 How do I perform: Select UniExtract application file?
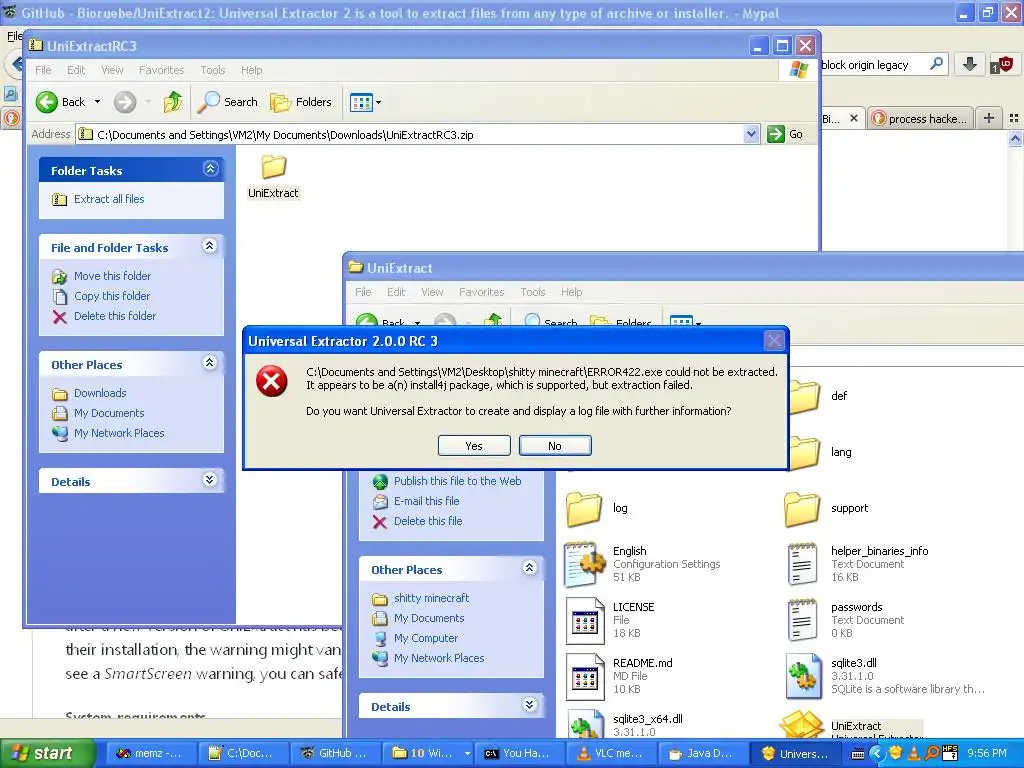pyautogui.click(x=852, y=726)
